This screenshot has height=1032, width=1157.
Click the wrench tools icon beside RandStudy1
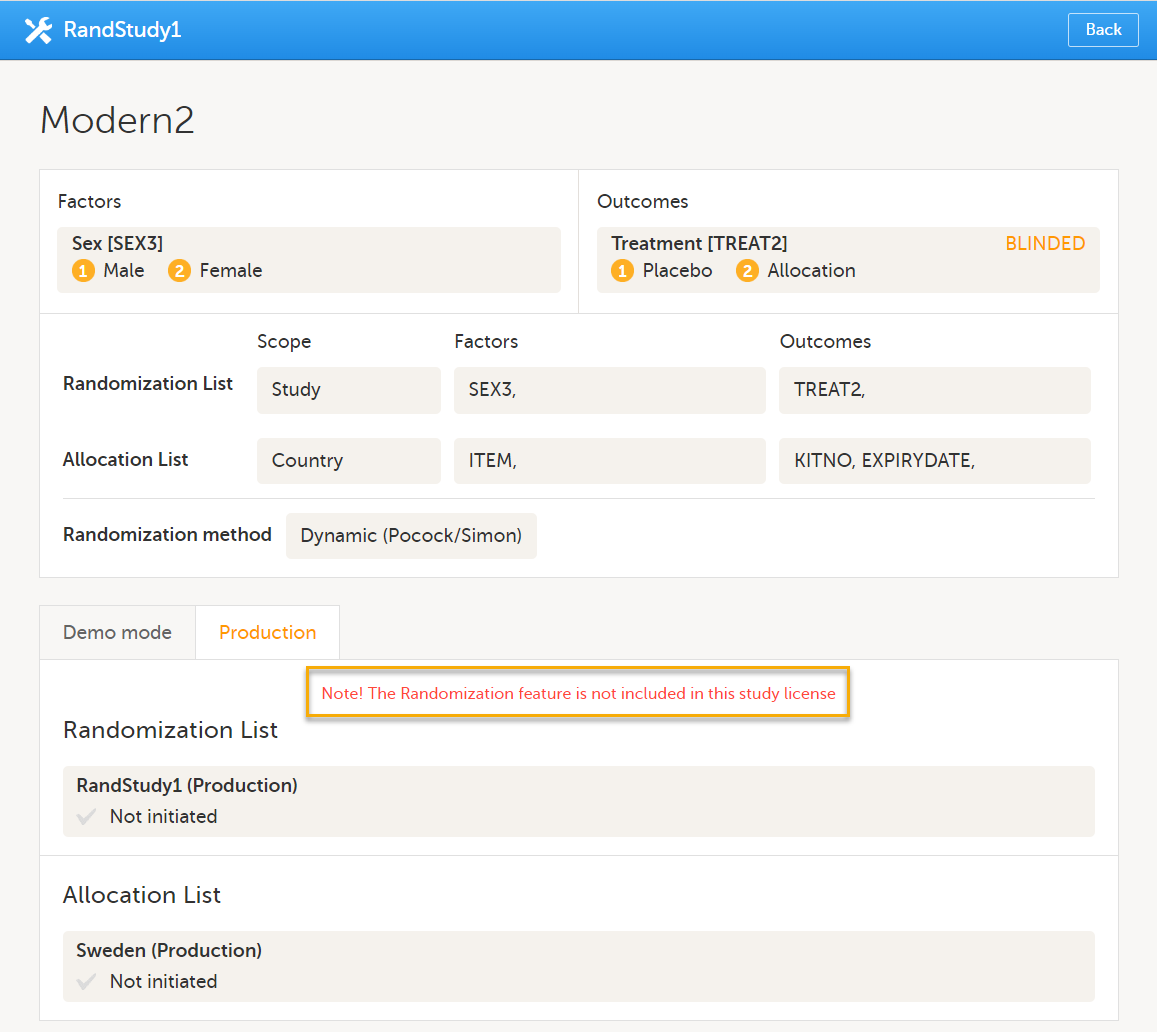38,30
